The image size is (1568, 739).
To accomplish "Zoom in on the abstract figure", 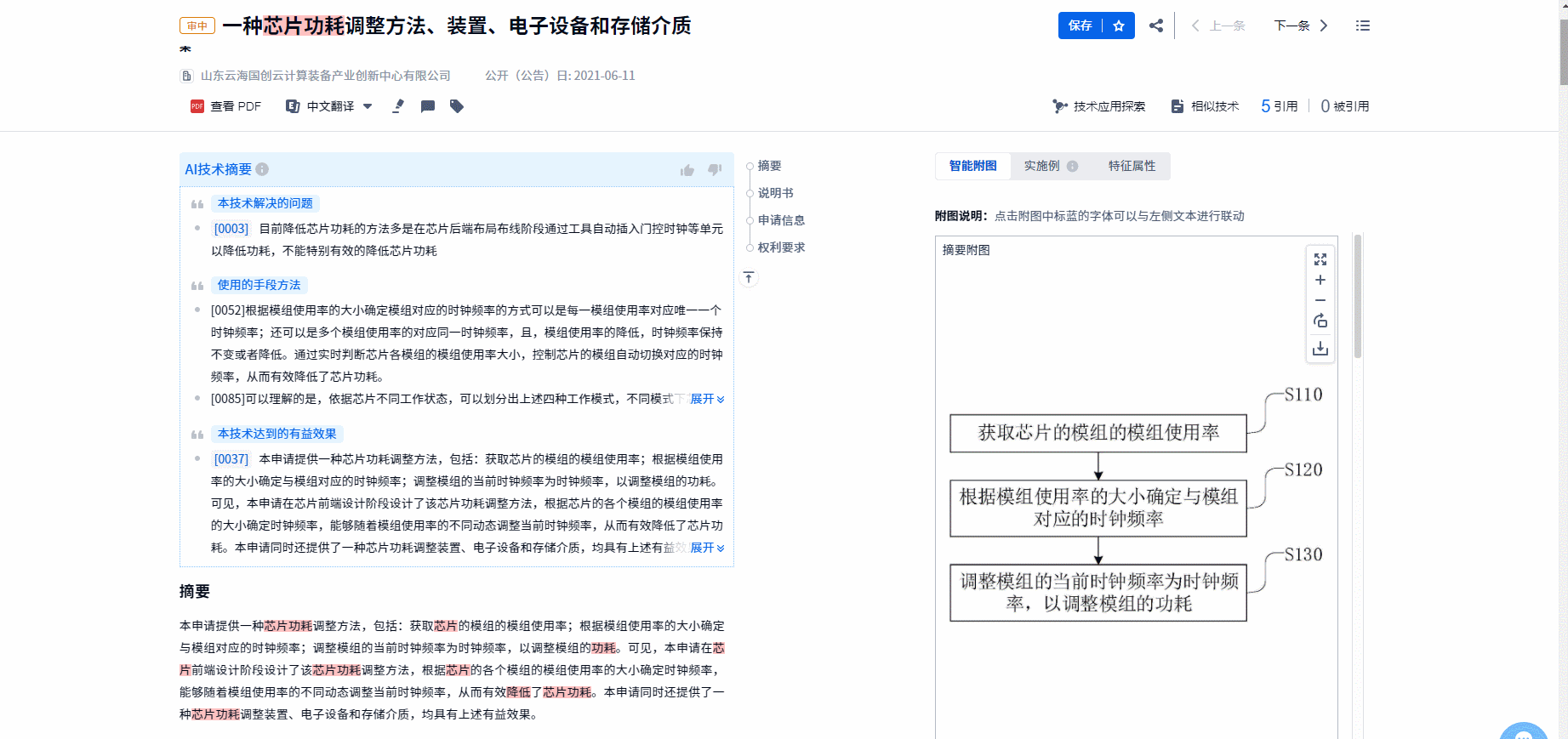I will pos(1320,280).
